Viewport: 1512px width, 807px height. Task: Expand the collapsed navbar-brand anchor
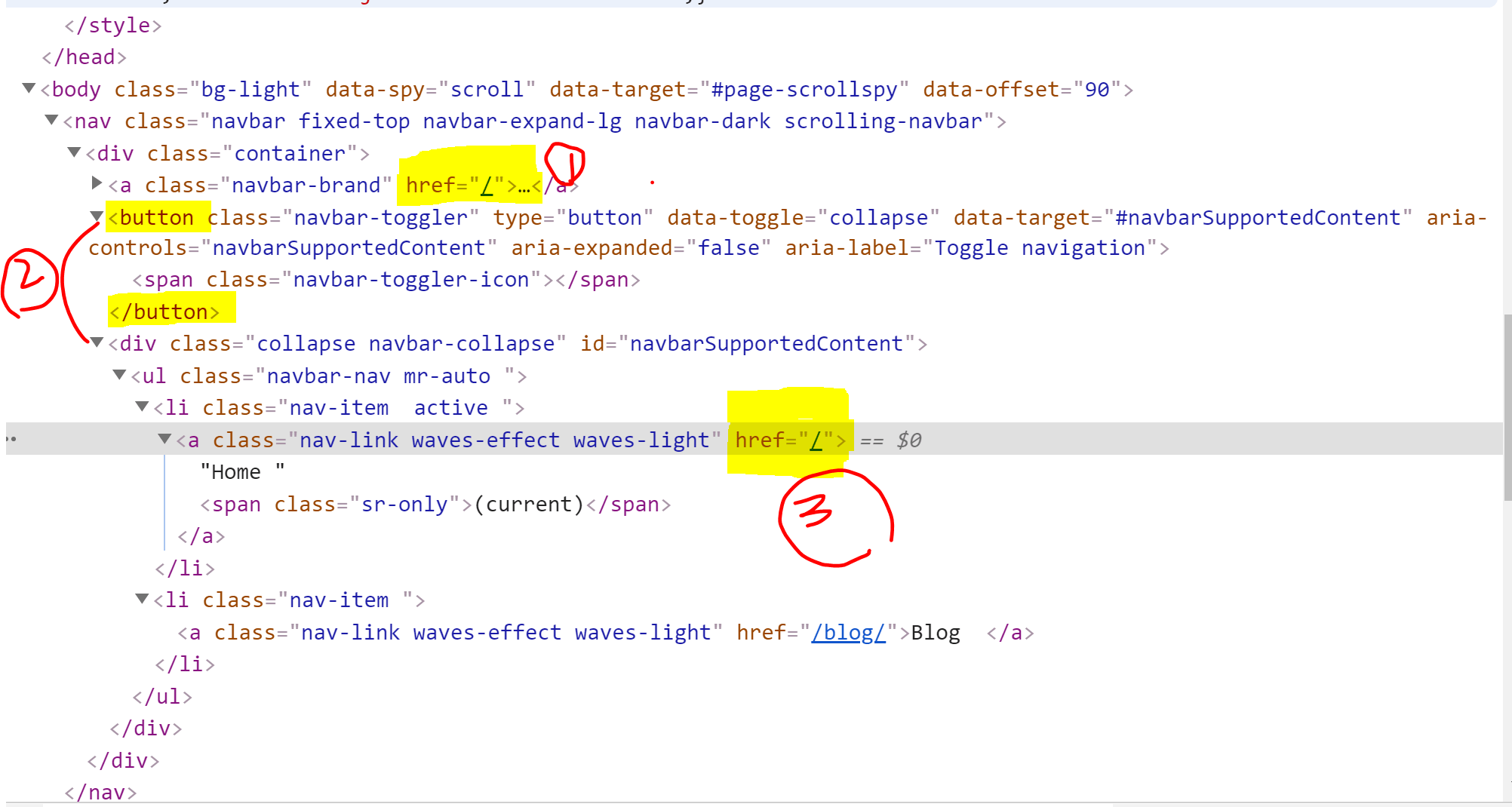tap(97, 183)
